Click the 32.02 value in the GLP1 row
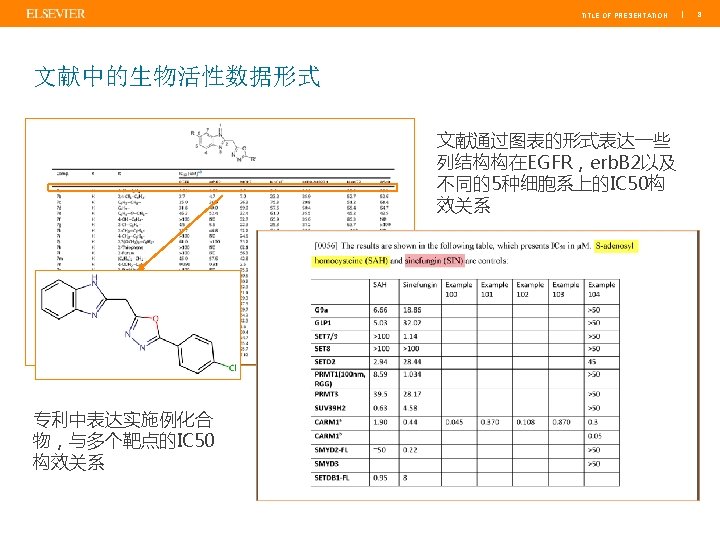The height and width of the screenshot is (540, 720). pyautogui.click(x=412, y=323)
